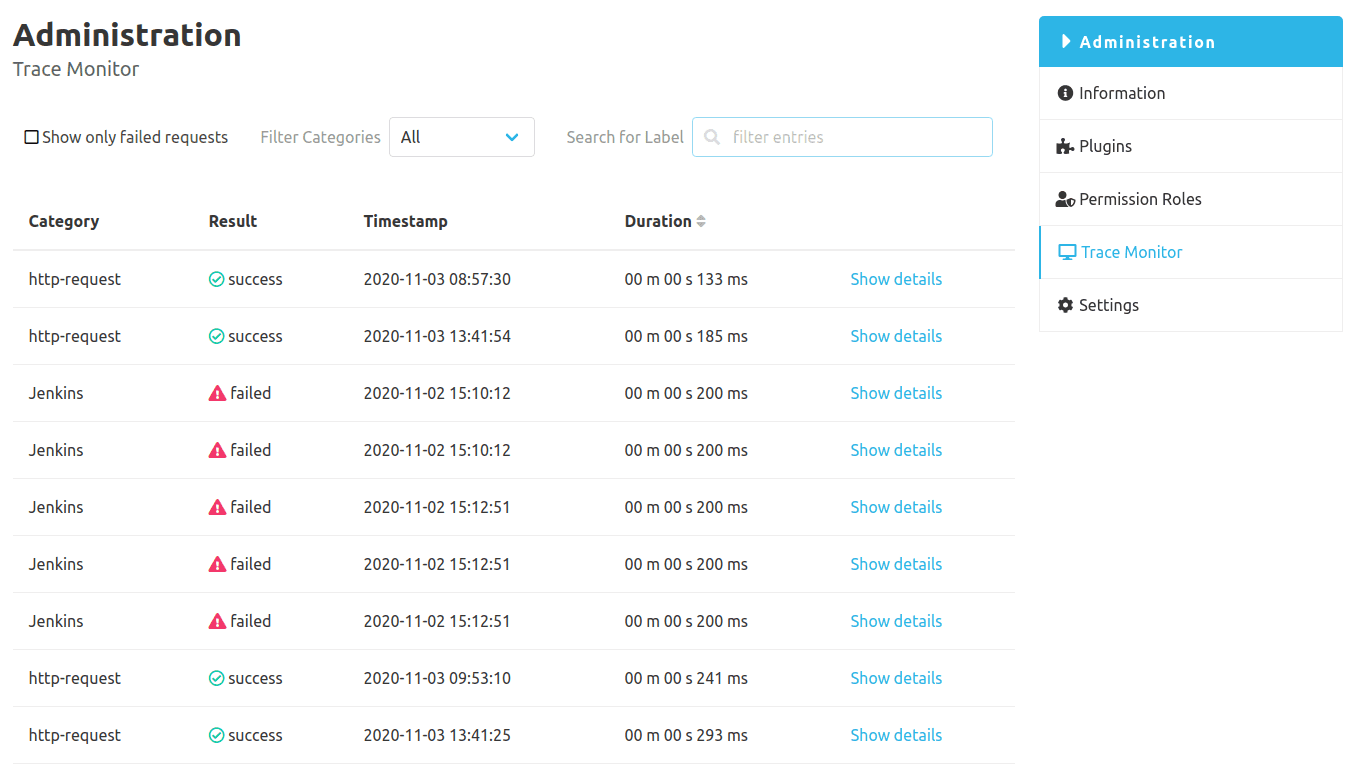Click the magnifier icon in the label search

[x=711, y=137]
